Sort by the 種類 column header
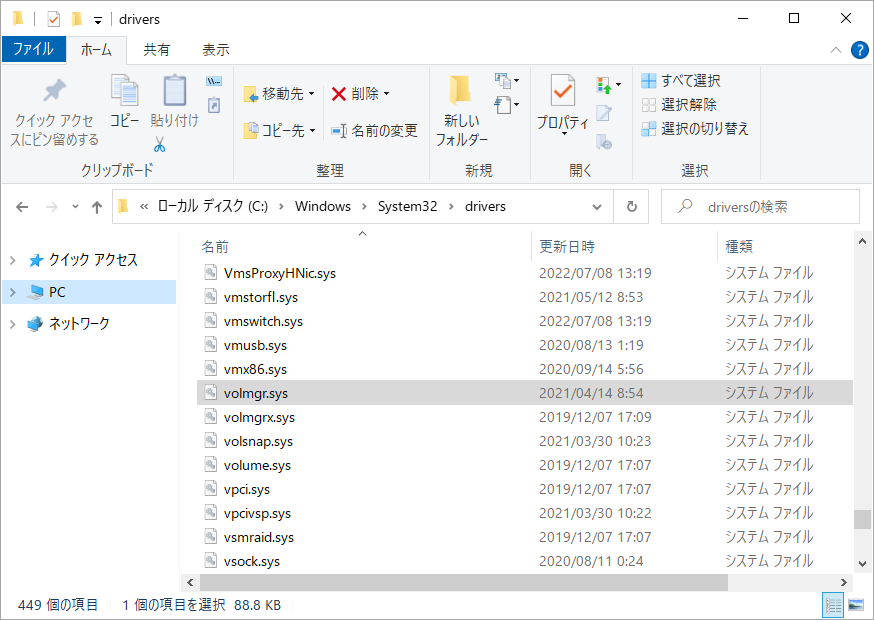This screenshot has height=620, width=874. [785, 246]
